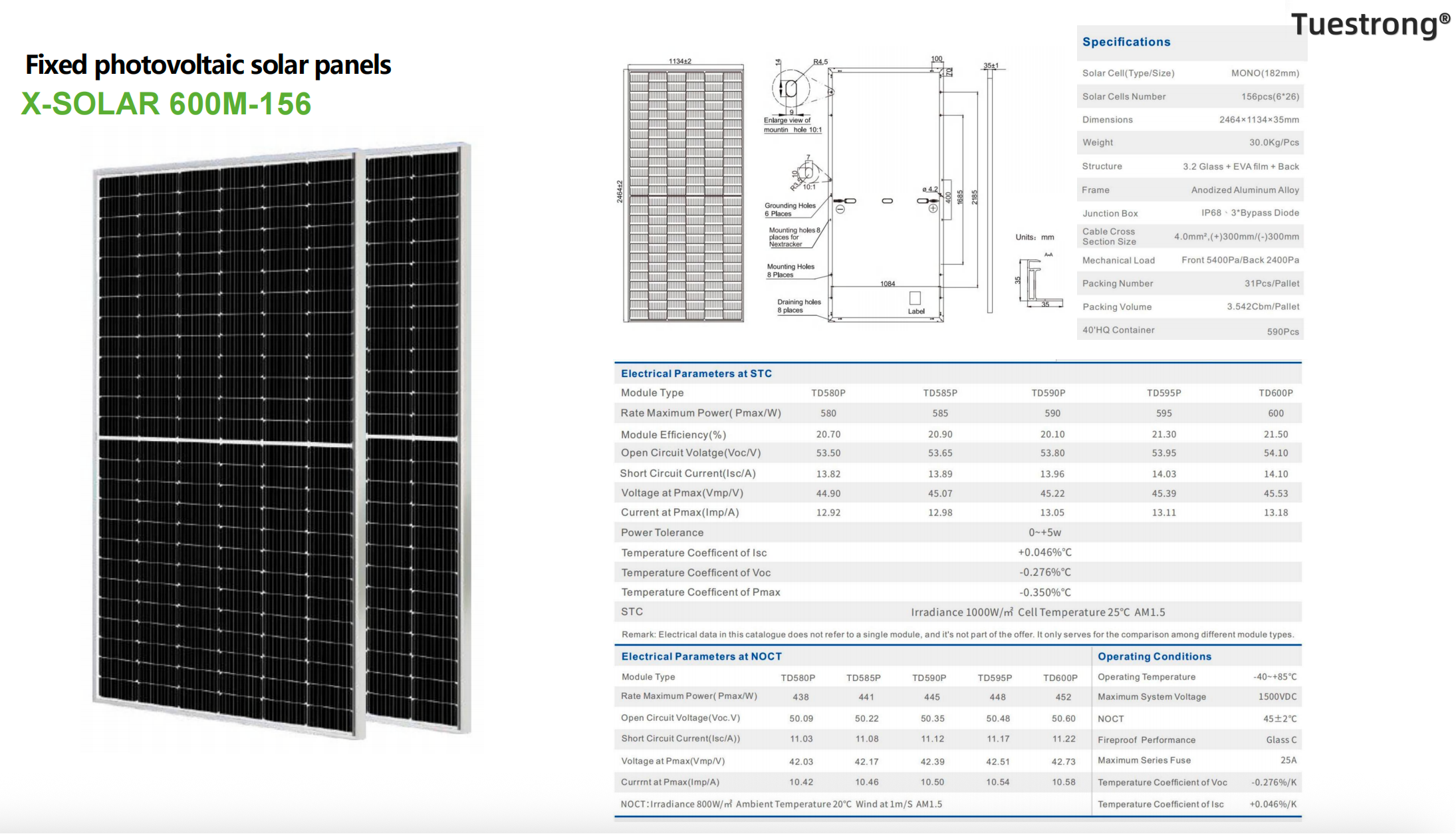Click the -0.276%/K Voc coefficient value
The width and height of the screenshot is (1456, 834).
point(1274,783)
